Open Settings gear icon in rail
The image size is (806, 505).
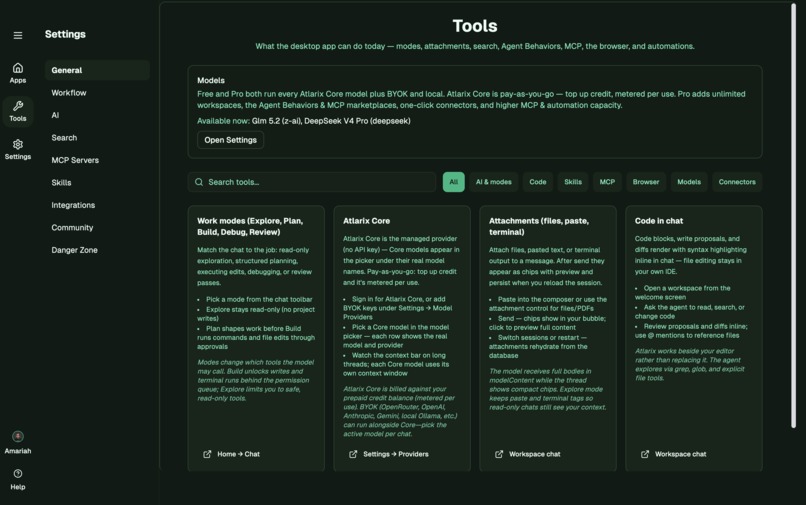point(18,145)
